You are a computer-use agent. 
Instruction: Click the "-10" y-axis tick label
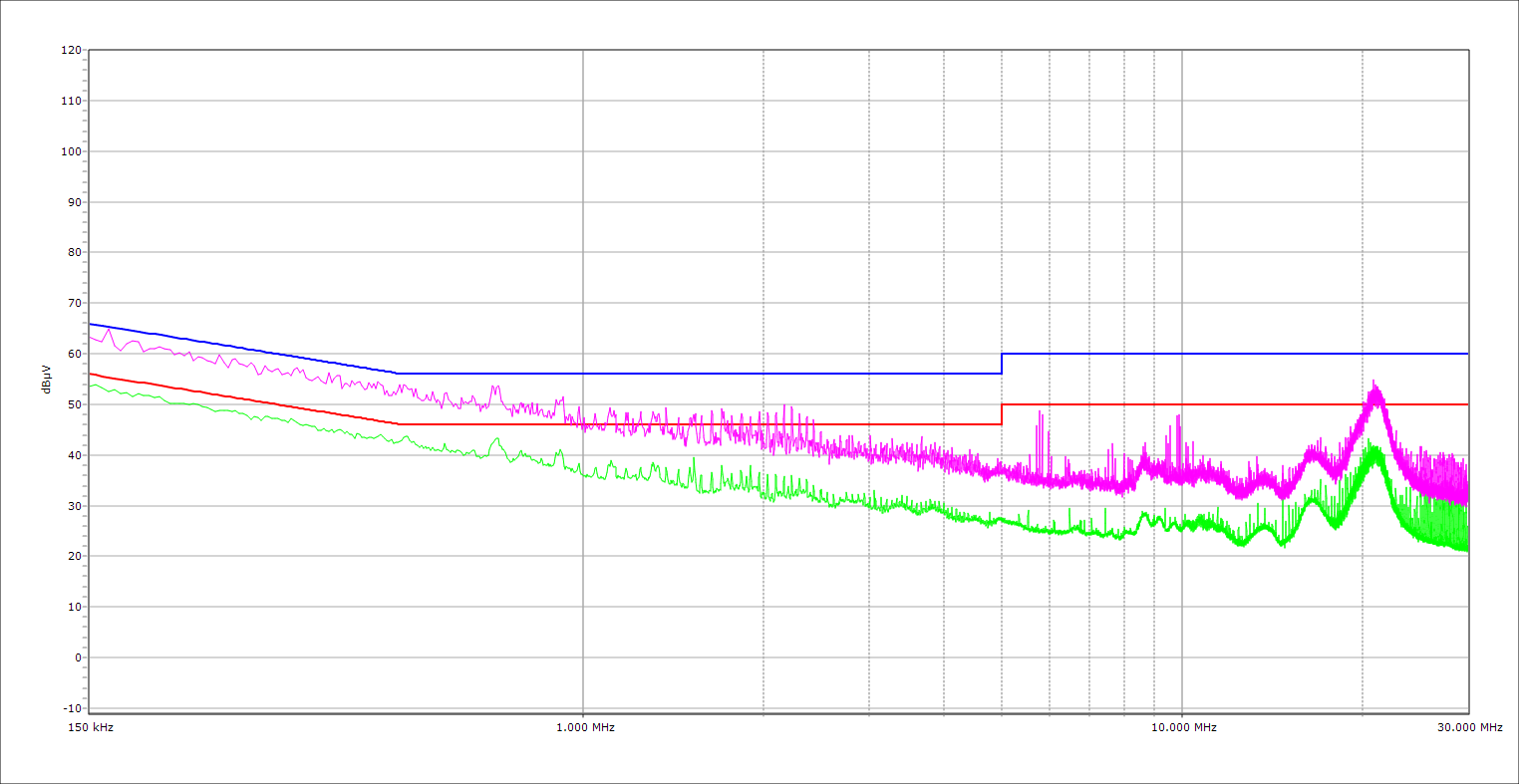[71, 708]
